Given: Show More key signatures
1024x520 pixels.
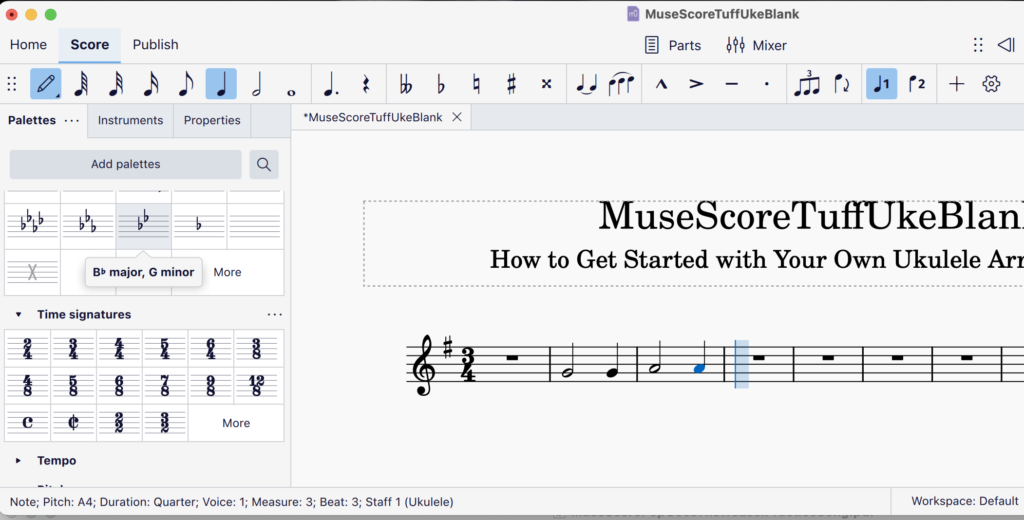Looking at the screenshot, I should pos(227,272).
